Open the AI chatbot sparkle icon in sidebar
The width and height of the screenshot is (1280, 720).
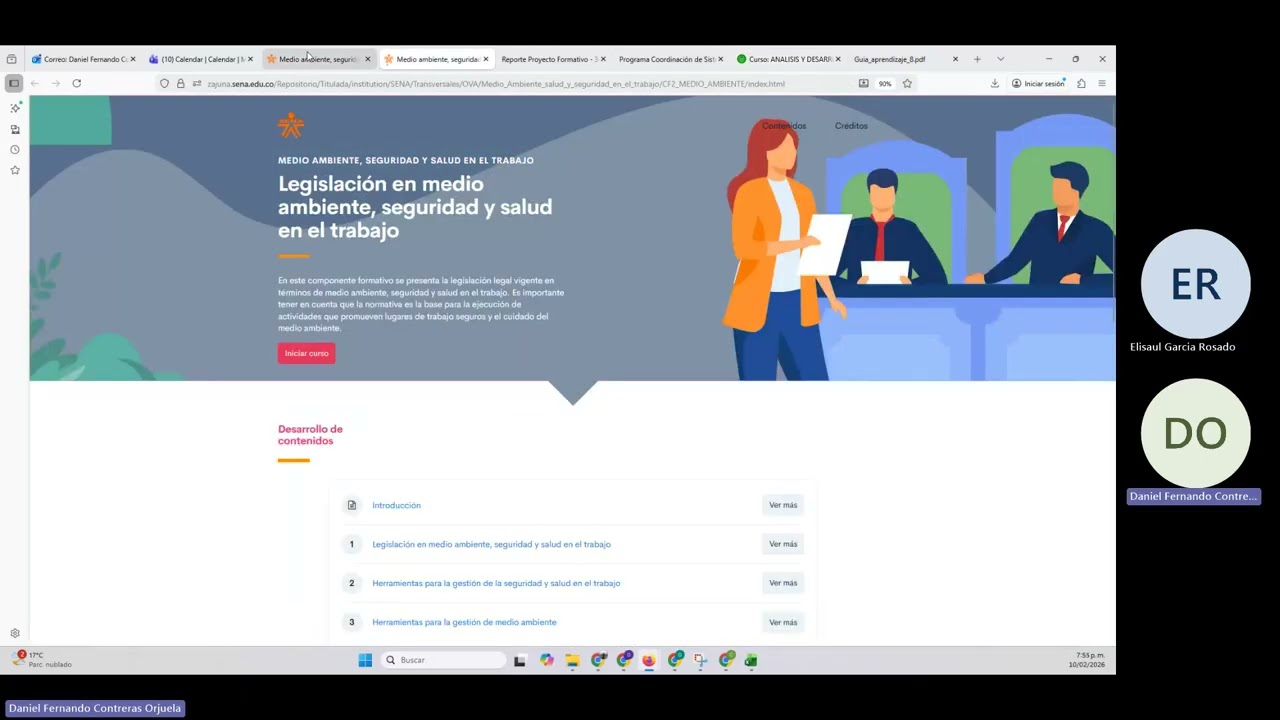[x=15, y=108]
